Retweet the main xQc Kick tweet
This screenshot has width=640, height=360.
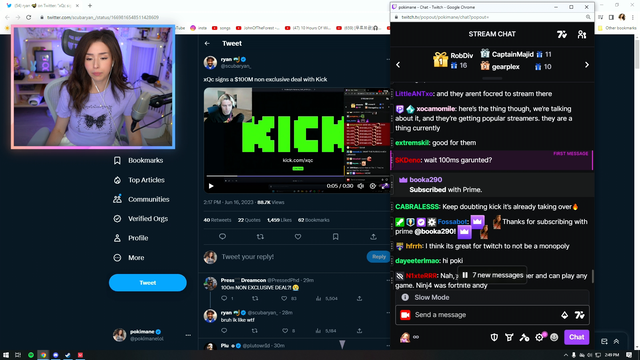point(260,237)
